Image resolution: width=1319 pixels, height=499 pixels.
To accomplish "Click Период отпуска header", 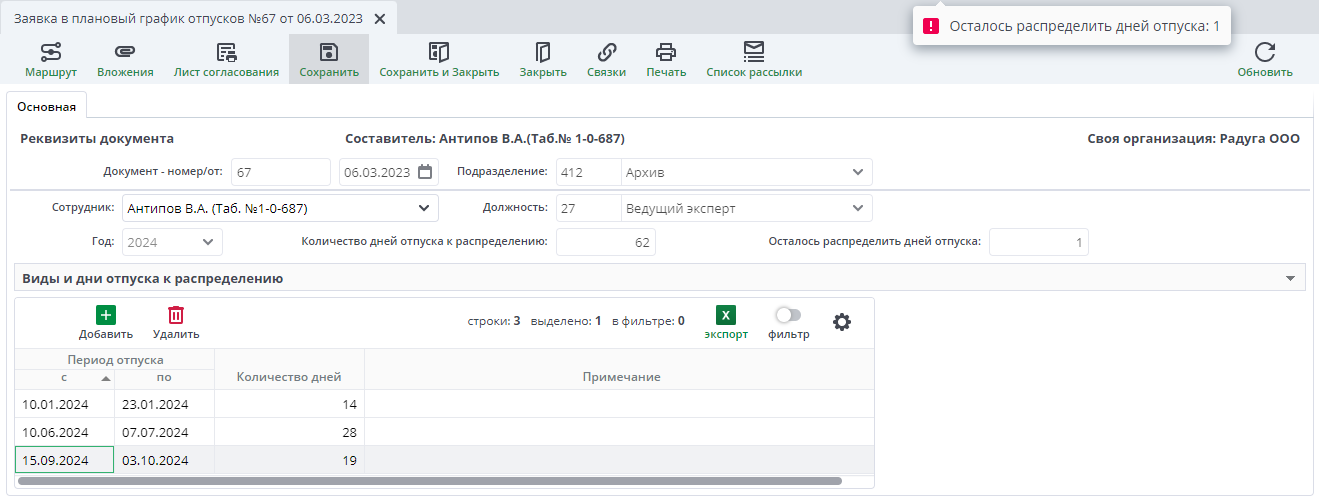I will [115, 359].
